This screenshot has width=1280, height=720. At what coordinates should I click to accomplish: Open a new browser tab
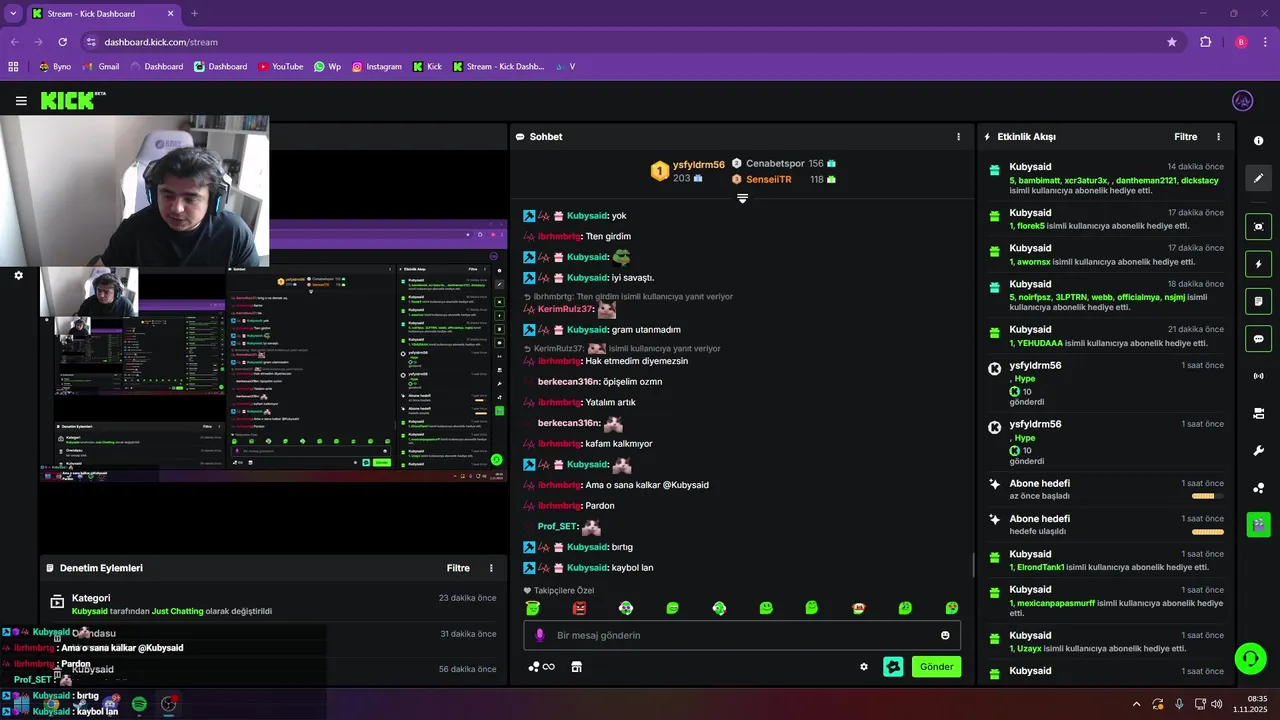(x=194, y=14)
